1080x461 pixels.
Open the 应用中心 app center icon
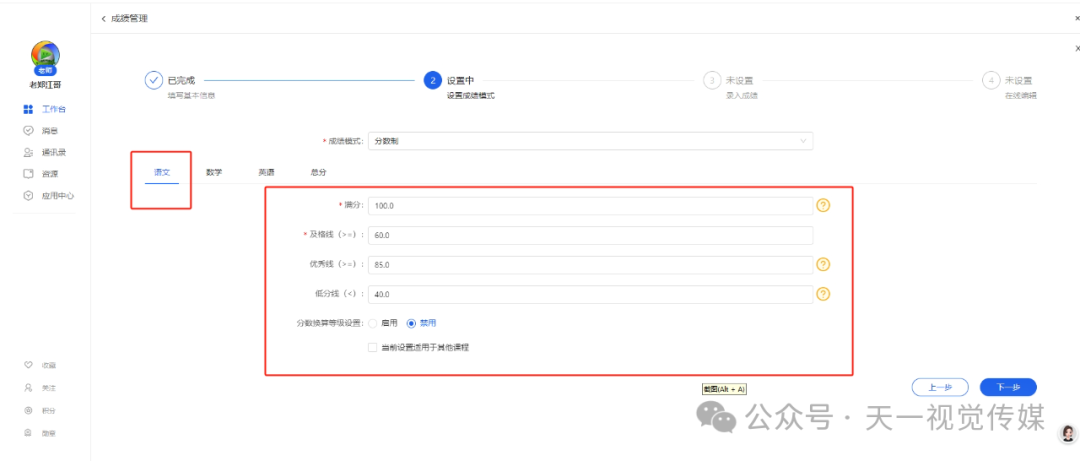28,196
